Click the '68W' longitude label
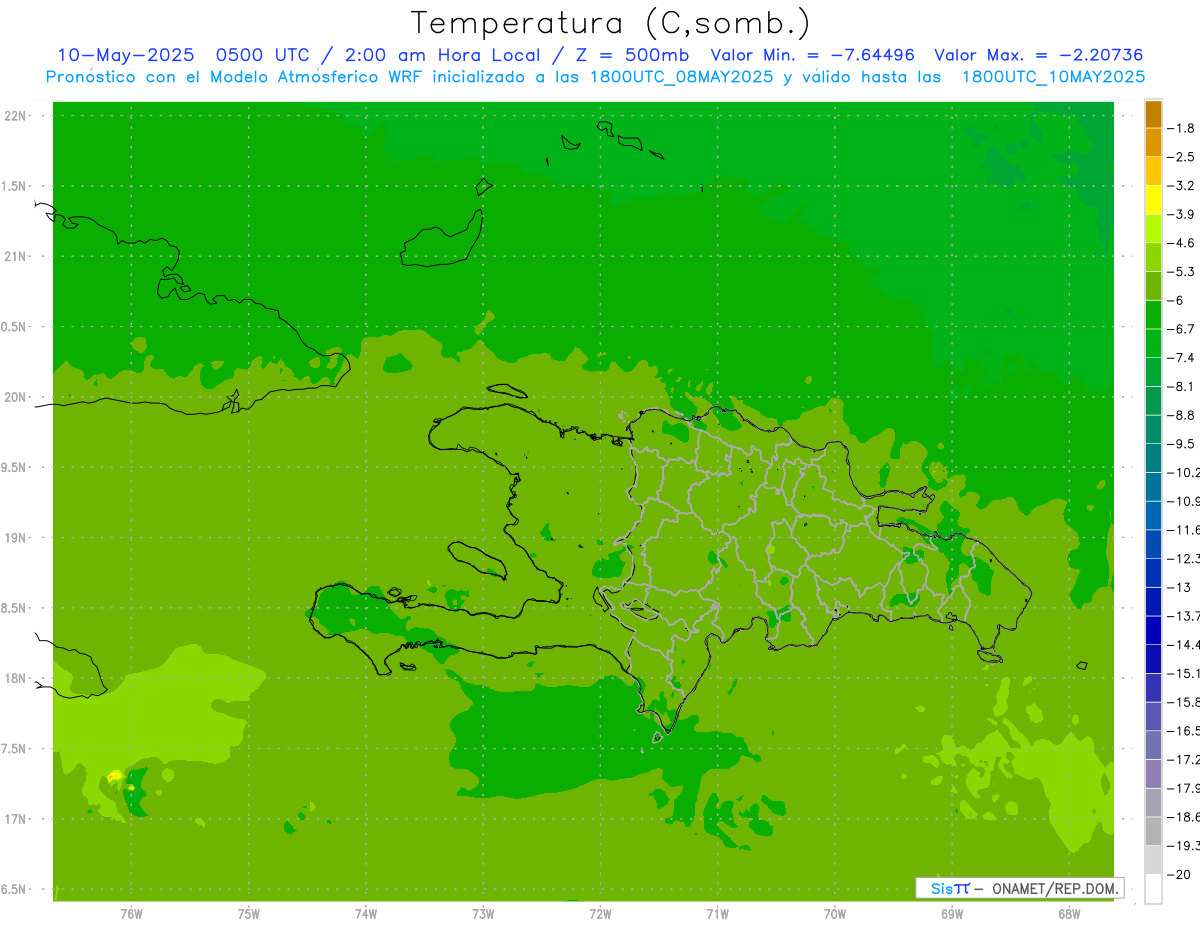Screen dimensions: 1200x927 tap(1069, 915)
